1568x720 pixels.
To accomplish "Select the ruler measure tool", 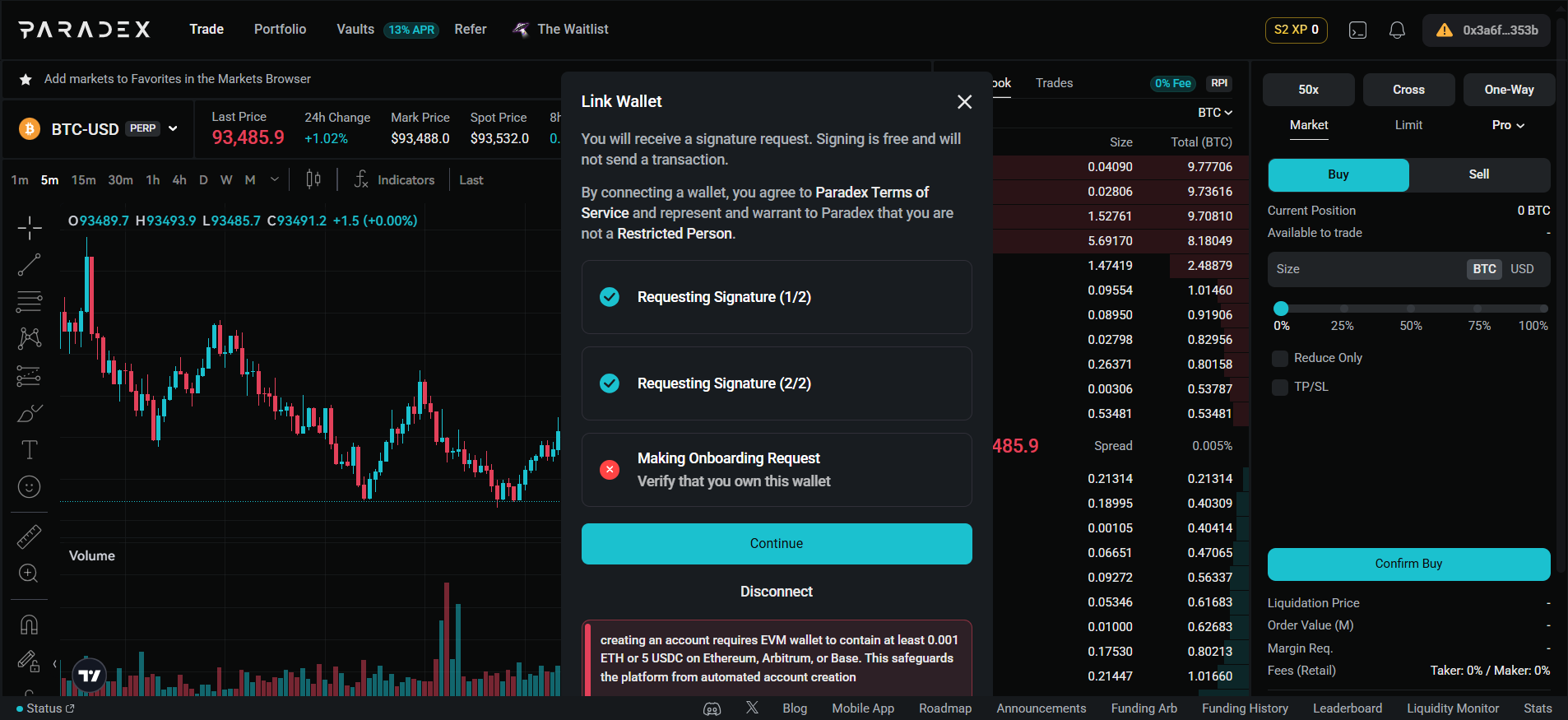I will pos(30,537).
